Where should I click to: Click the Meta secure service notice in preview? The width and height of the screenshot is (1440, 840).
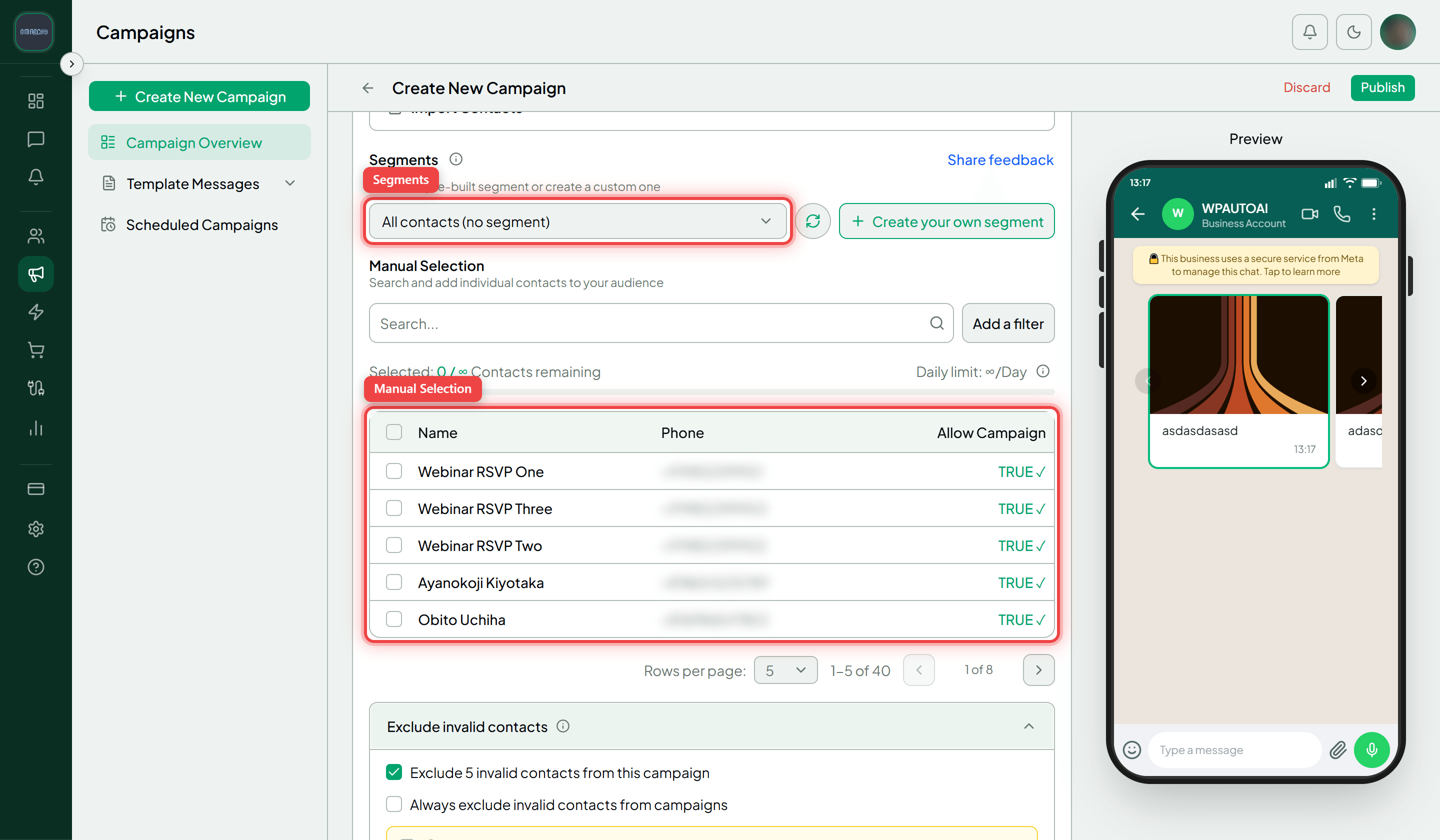tap(1255, 265)
